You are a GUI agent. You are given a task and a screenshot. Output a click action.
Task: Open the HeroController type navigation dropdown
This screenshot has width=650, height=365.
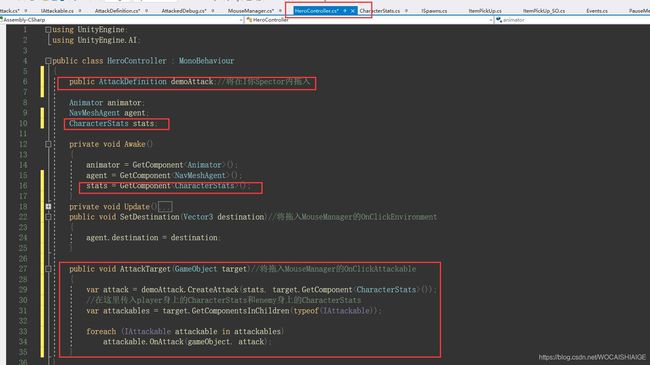click(369, 20)
